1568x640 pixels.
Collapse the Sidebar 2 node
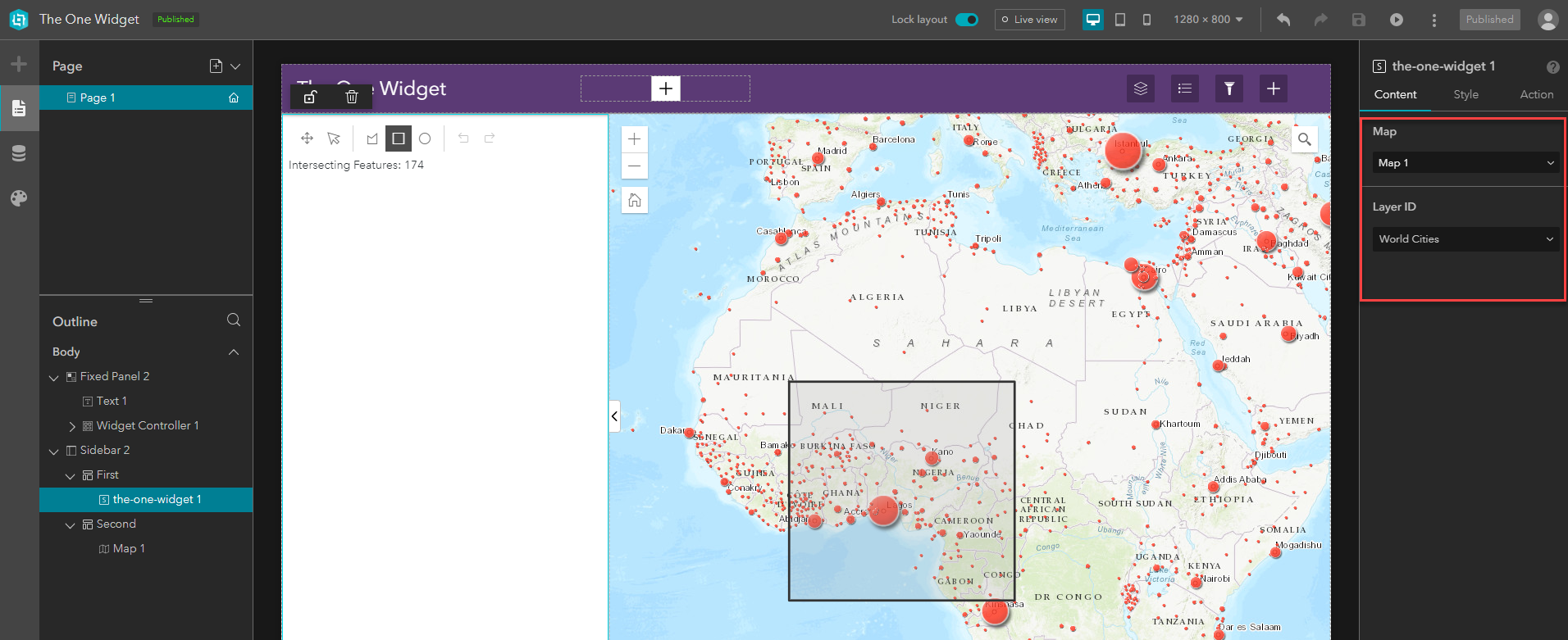(x=54, y=452)
